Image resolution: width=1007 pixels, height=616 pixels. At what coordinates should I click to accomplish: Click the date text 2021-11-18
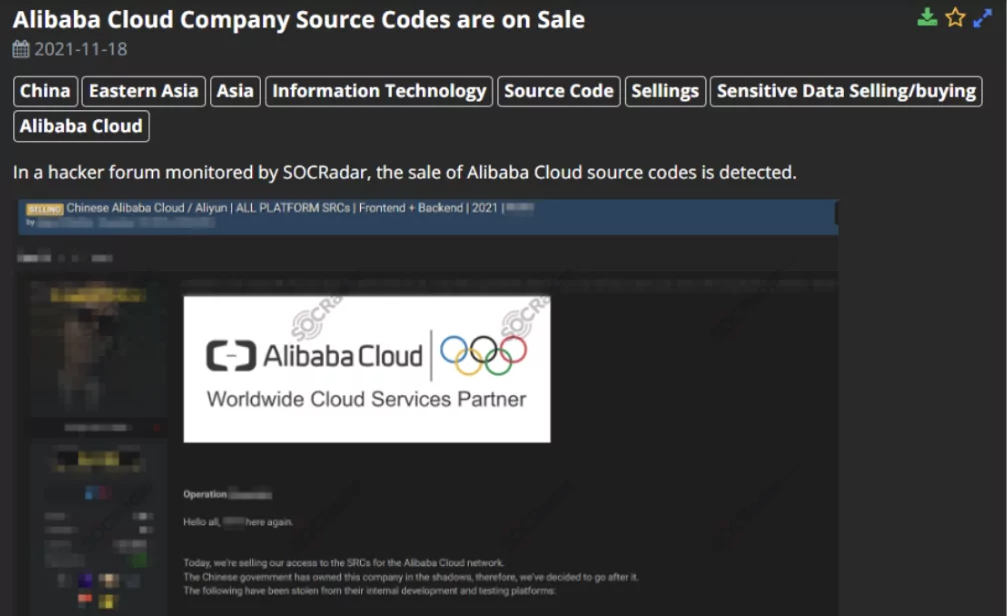[x=81, y=49]
